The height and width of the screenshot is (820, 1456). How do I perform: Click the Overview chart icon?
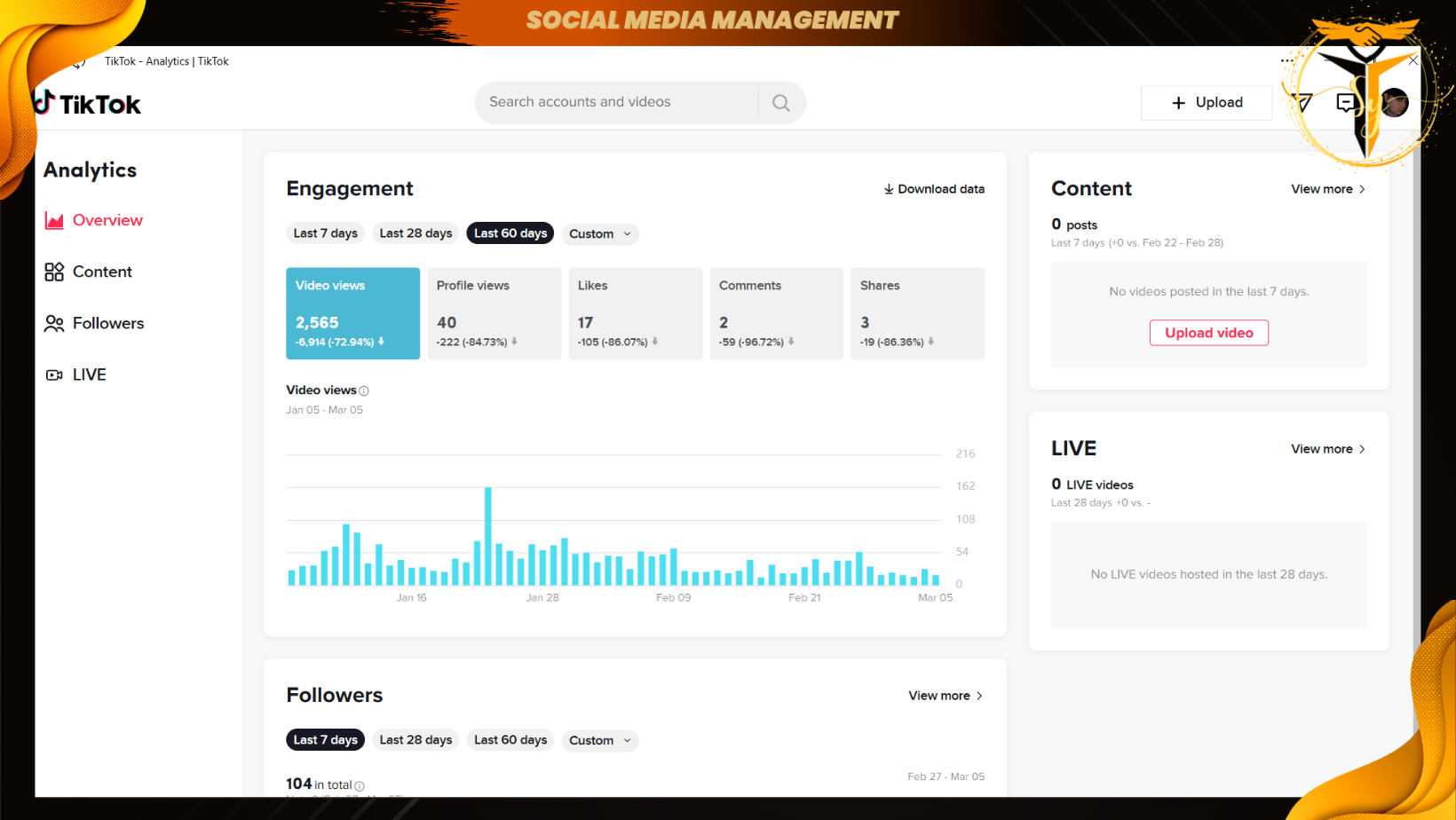(54, 221)
